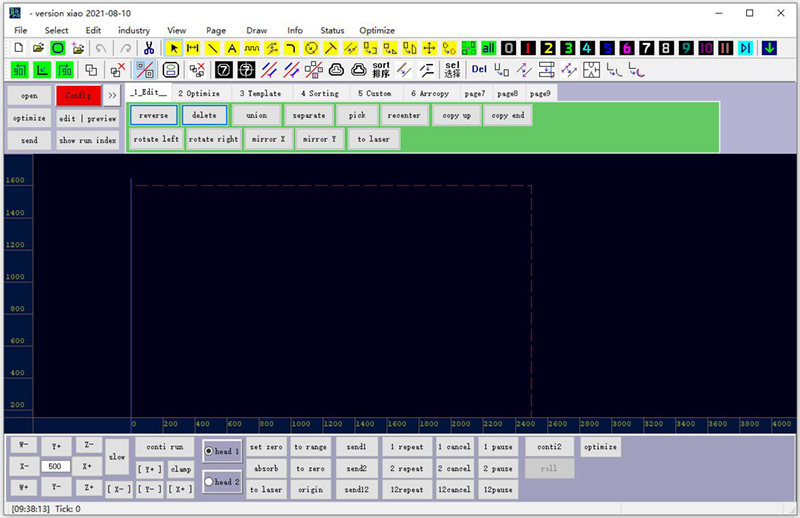Click the 'to range' button

(311, 447)
